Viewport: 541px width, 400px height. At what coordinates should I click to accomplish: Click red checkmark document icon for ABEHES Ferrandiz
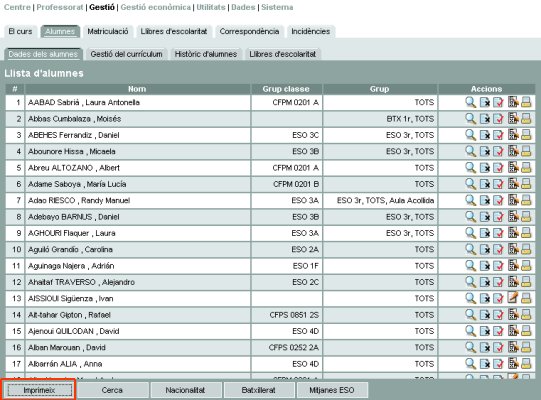click(x=498, y=135)
